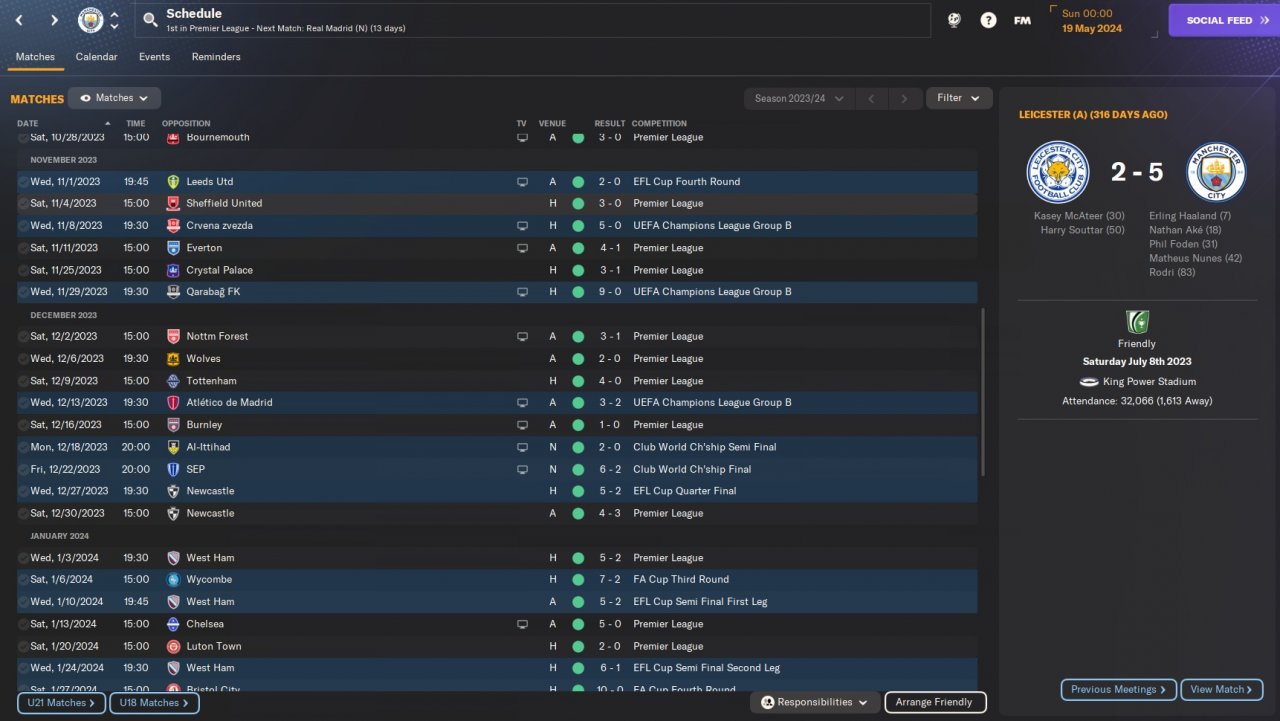Open the help question mark icon
The image size is (1280, 721).
click(x=988, y=20)
